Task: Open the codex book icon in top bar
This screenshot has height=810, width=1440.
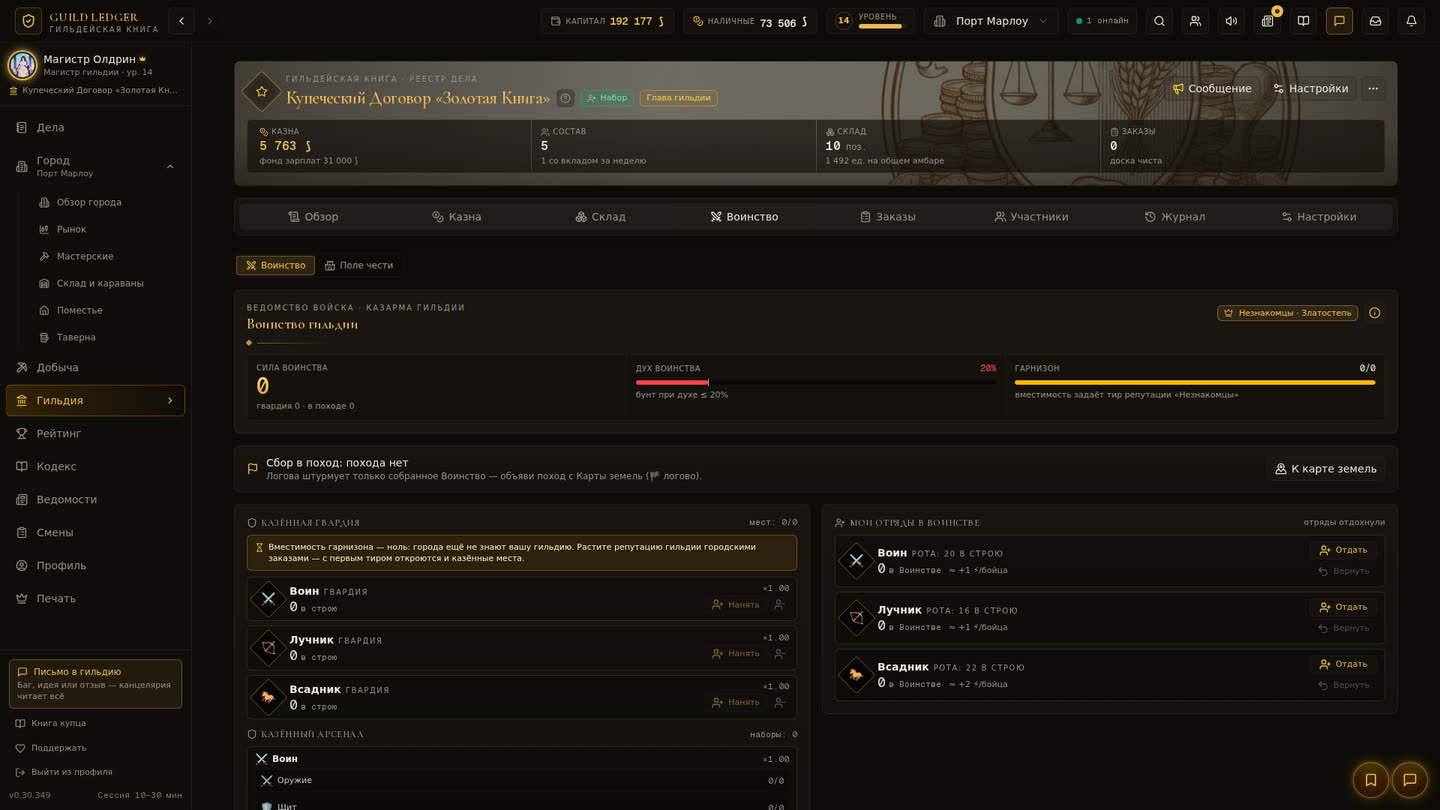Action: point(1303,21)
